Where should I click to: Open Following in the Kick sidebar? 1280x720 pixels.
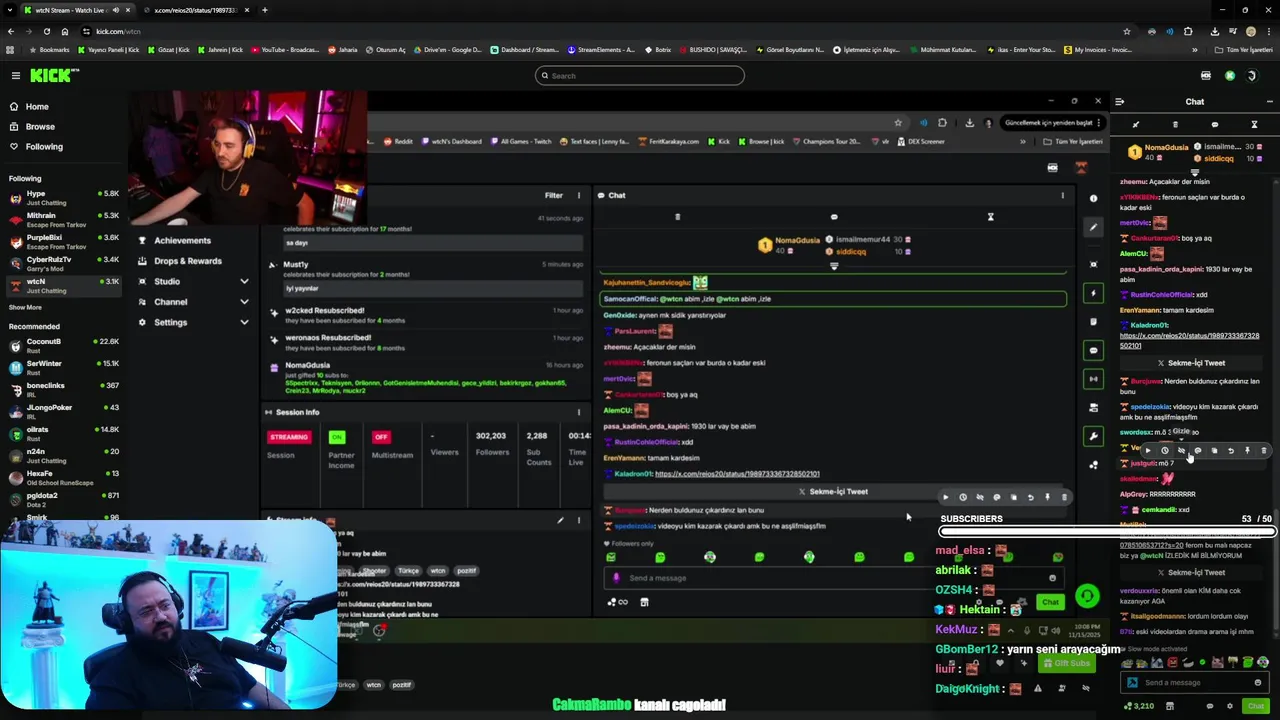pos(43,147)
